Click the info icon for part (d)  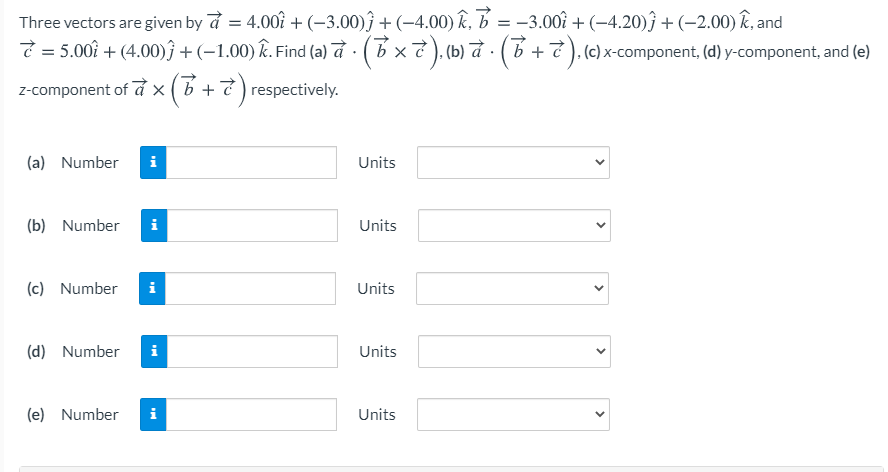point(154,351)
